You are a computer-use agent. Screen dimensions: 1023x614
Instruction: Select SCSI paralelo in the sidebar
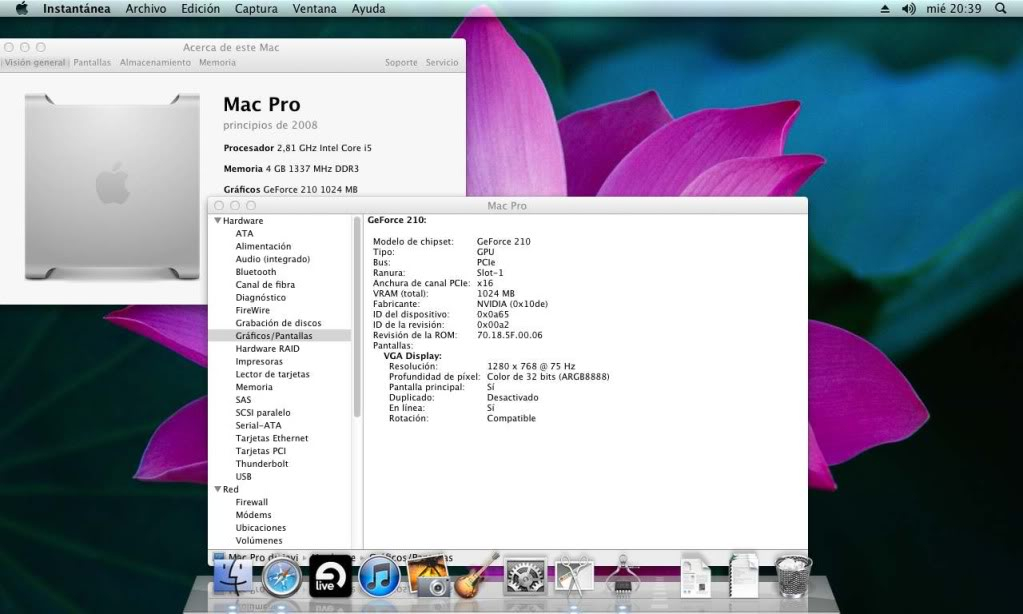(263, 412)
